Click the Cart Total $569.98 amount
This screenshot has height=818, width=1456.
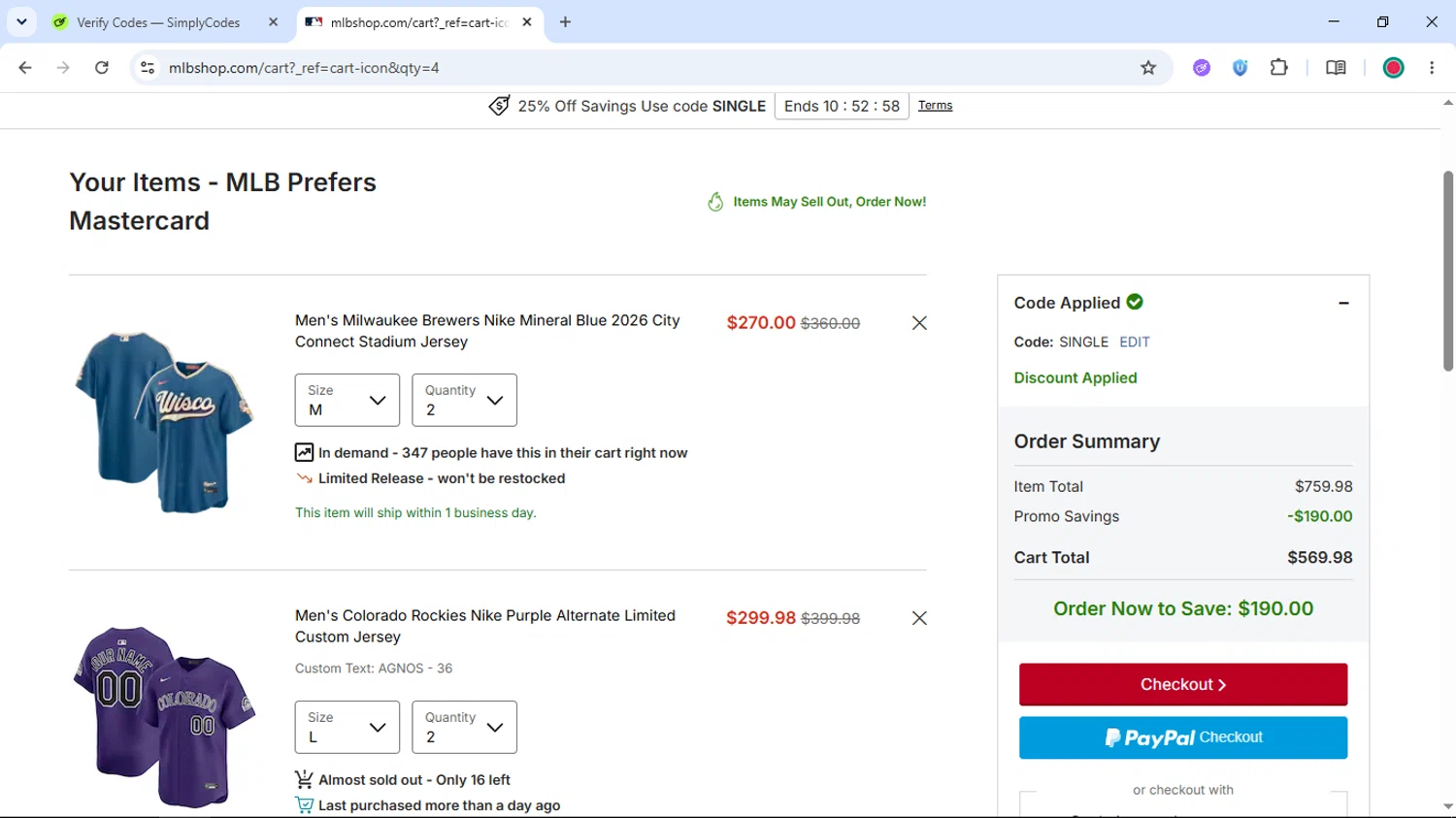coord(1319,557)
